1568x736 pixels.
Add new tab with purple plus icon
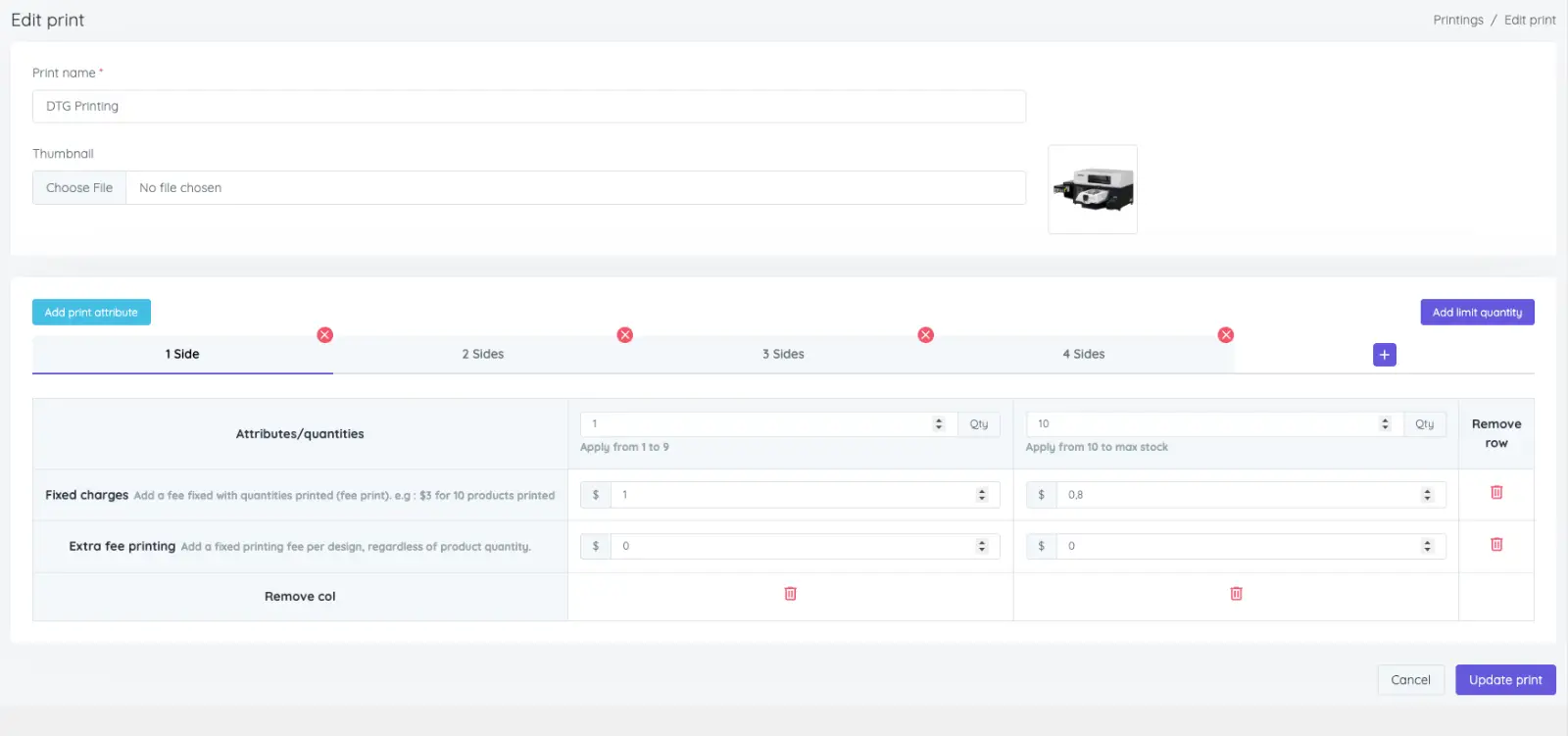click(x=1385, y=355)
